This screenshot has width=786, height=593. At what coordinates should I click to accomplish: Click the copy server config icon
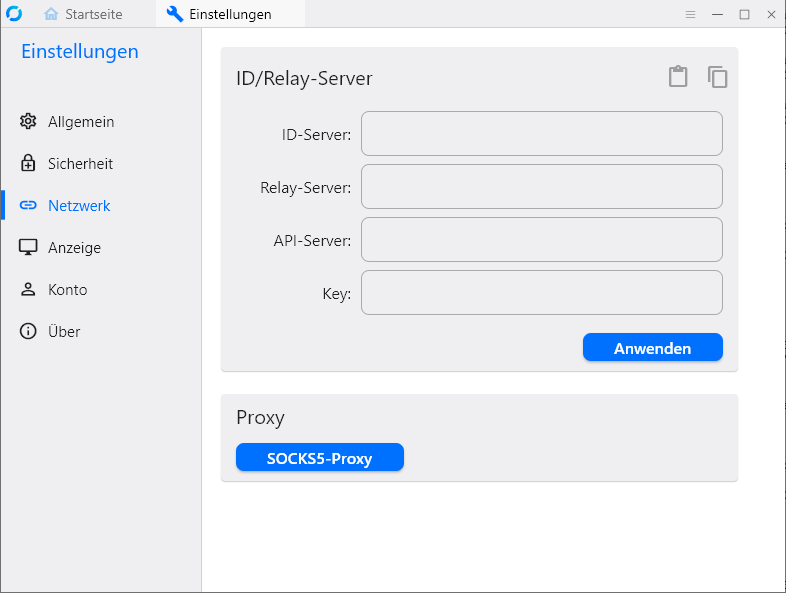point(717,77)
